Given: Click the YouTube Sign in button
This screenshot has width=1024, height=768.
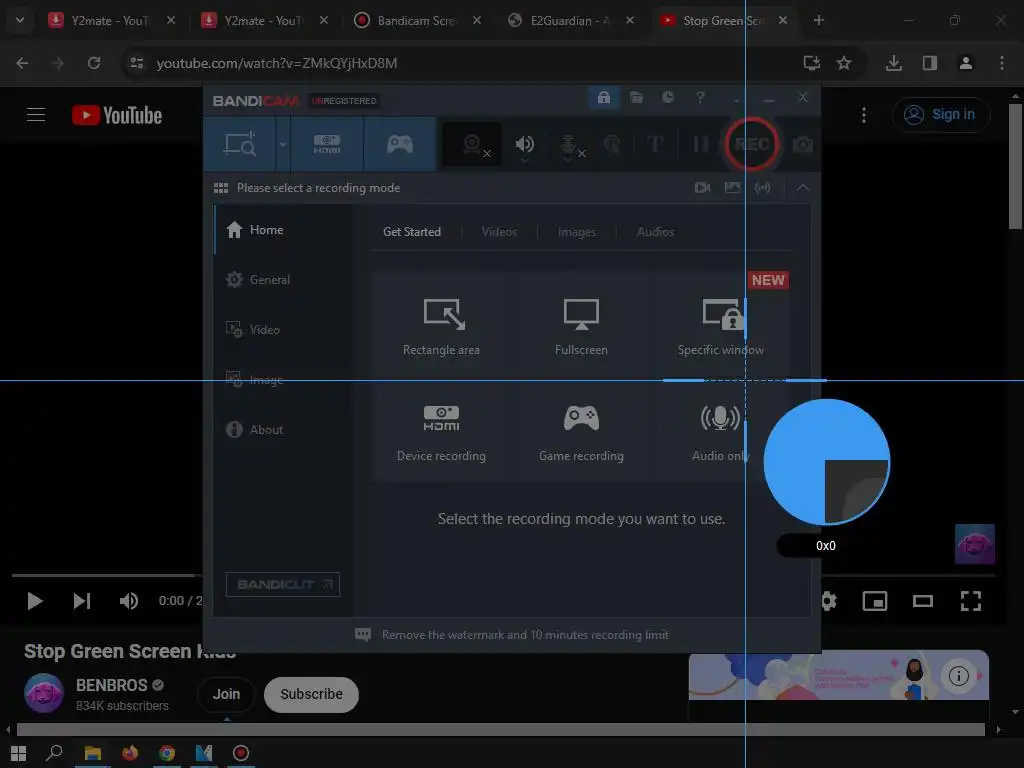Looking at the screenshot, I should coord(941,115).
